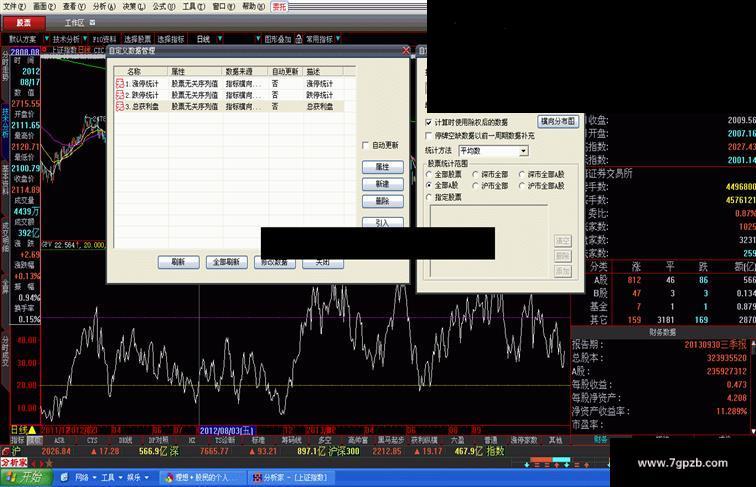
Task: Open the 公式 menu
Action: 163,6
